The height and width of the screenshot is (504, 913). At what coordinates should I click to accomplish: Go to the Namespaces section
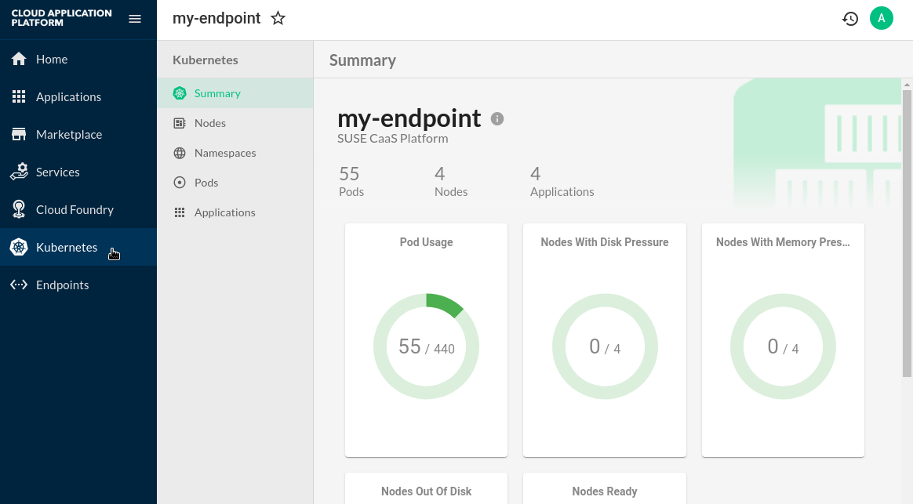point(225,153)
